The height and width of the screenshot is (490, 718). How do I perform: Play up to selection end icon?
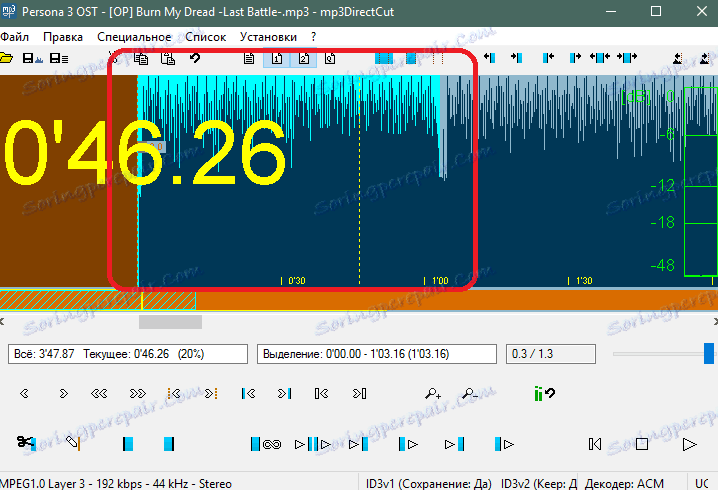click(x=455, y=444)
